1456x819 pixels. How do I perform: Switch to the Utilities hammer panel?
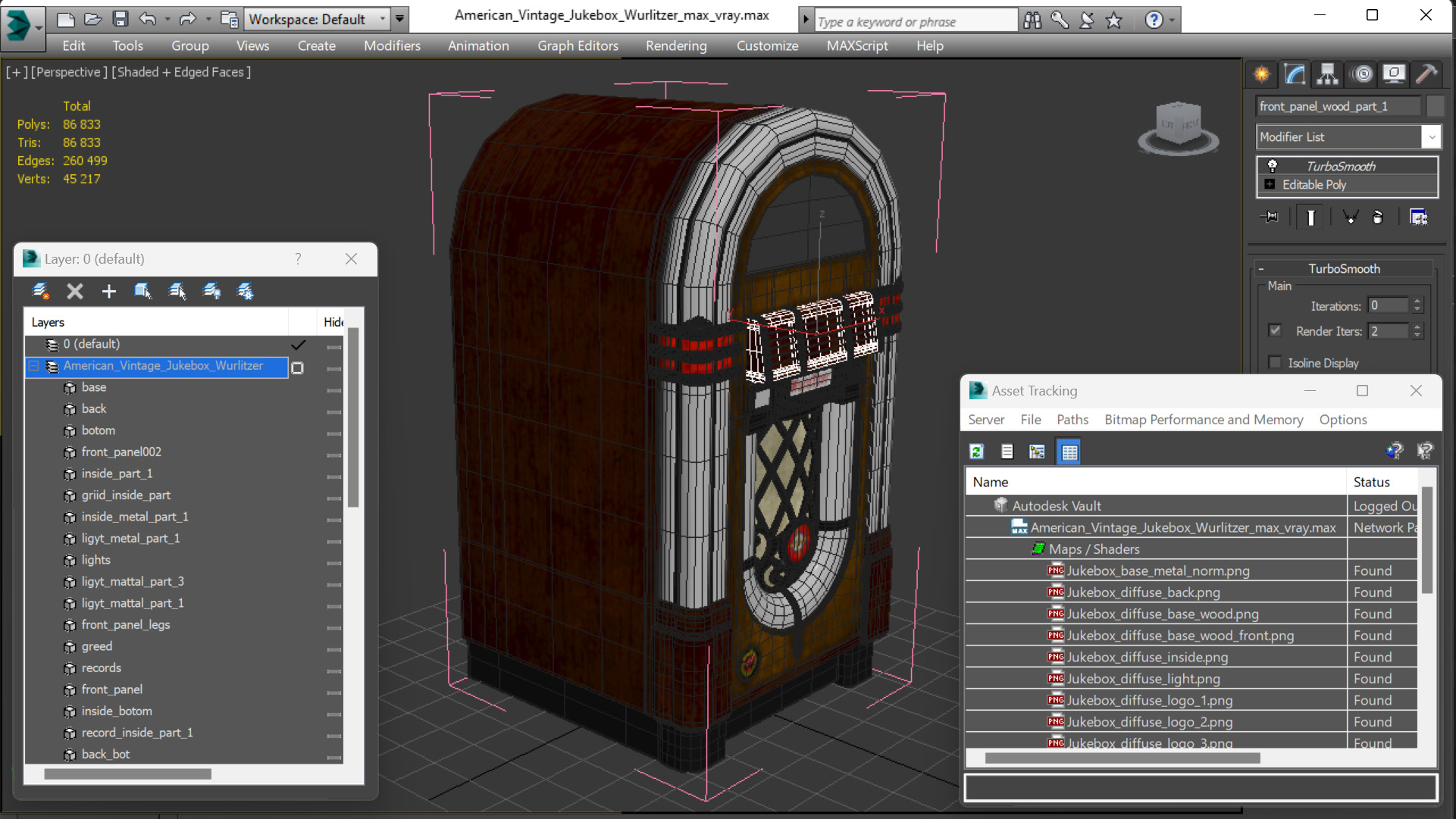click(1426, 73)
